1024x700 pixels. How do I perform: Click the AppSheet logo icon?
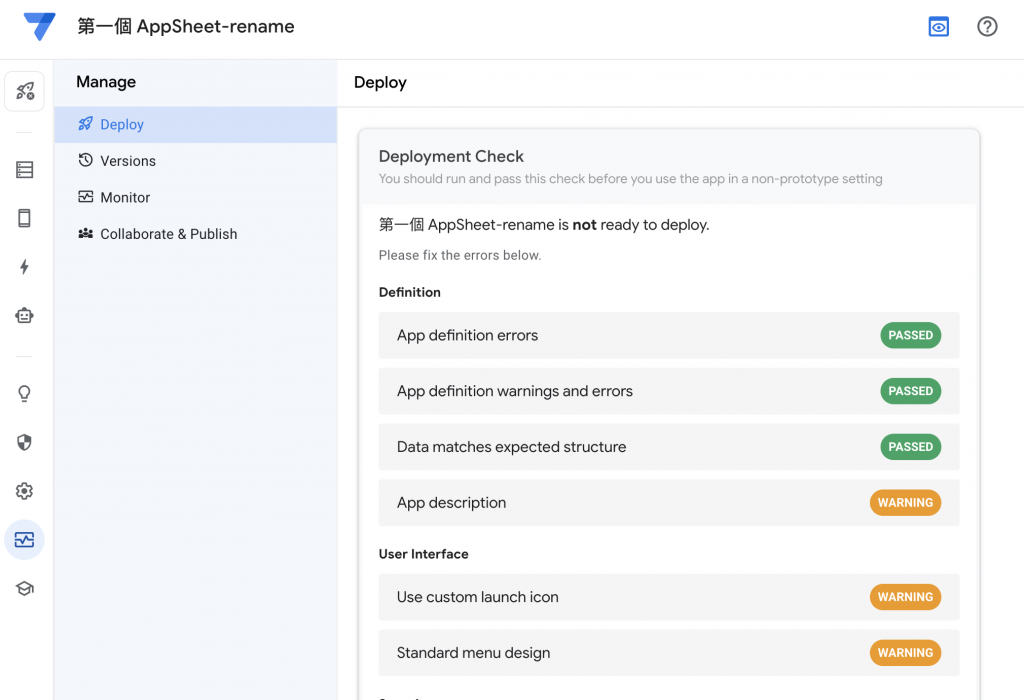pos(40,27)
